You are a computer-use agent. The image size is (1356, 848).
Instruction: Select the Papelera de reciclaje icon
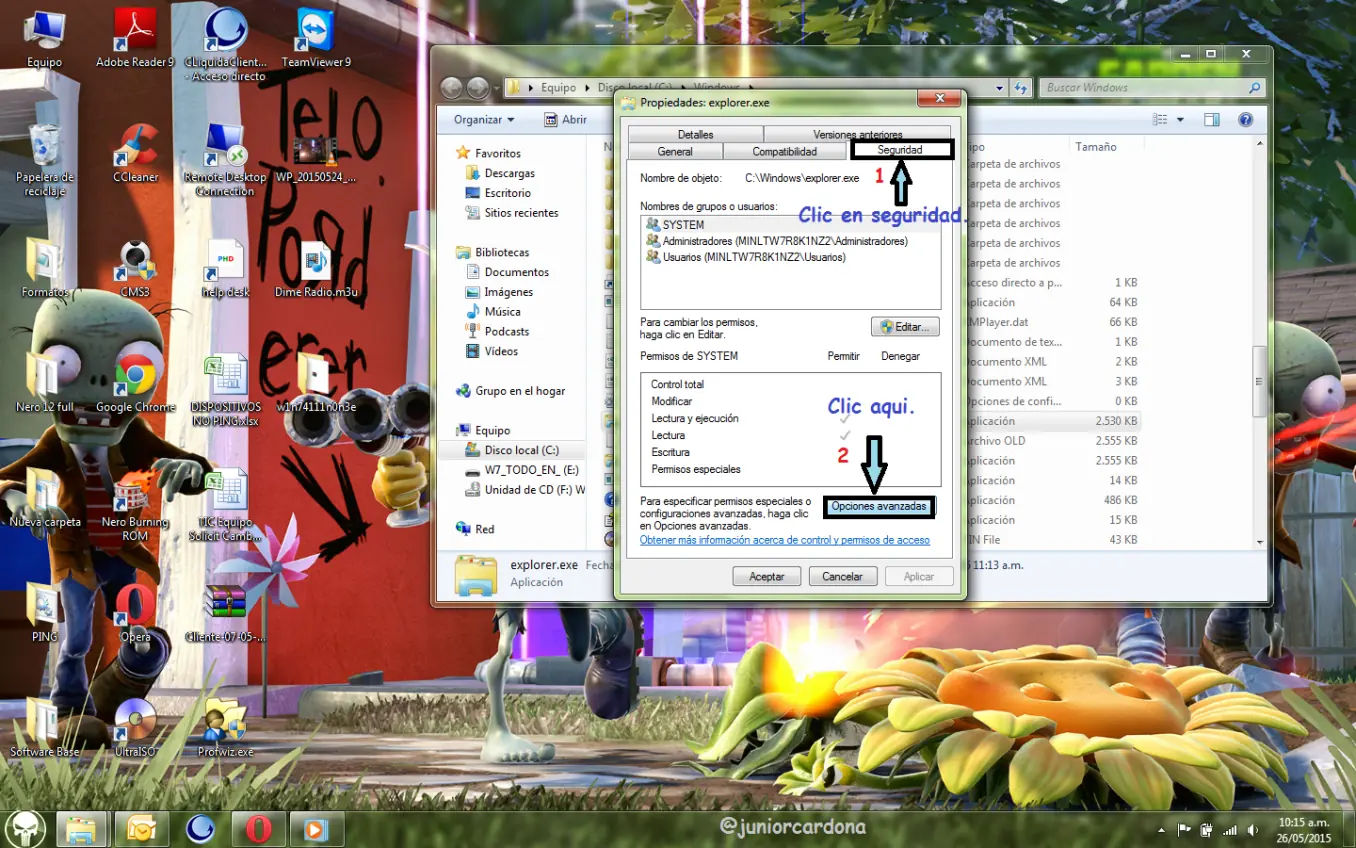[45, 158]
